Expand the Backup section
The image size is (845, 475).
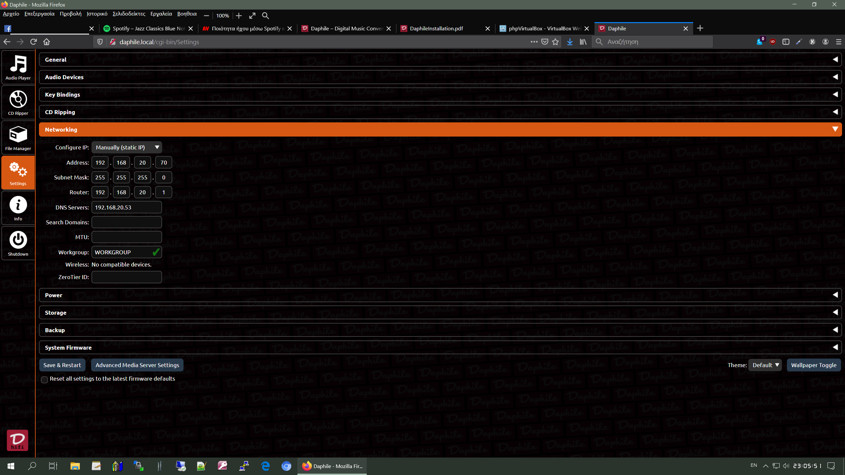tap(440, 330)
